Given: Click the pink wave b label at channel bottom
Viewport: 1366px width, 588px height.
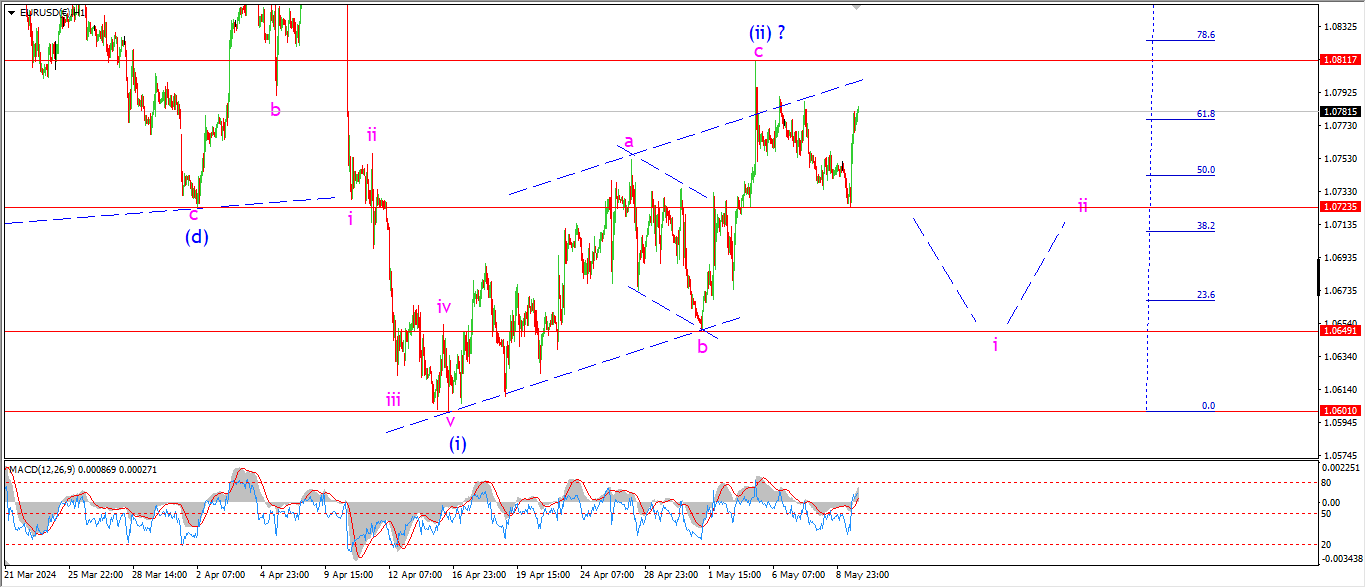Looking at the screenshot, I should (702, 347).
